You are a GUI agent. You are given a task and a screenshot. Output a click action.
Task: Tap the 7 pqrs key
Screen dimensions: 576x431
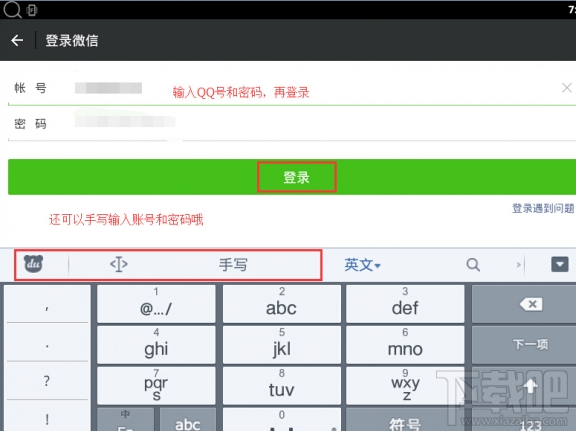pos(156,386)
